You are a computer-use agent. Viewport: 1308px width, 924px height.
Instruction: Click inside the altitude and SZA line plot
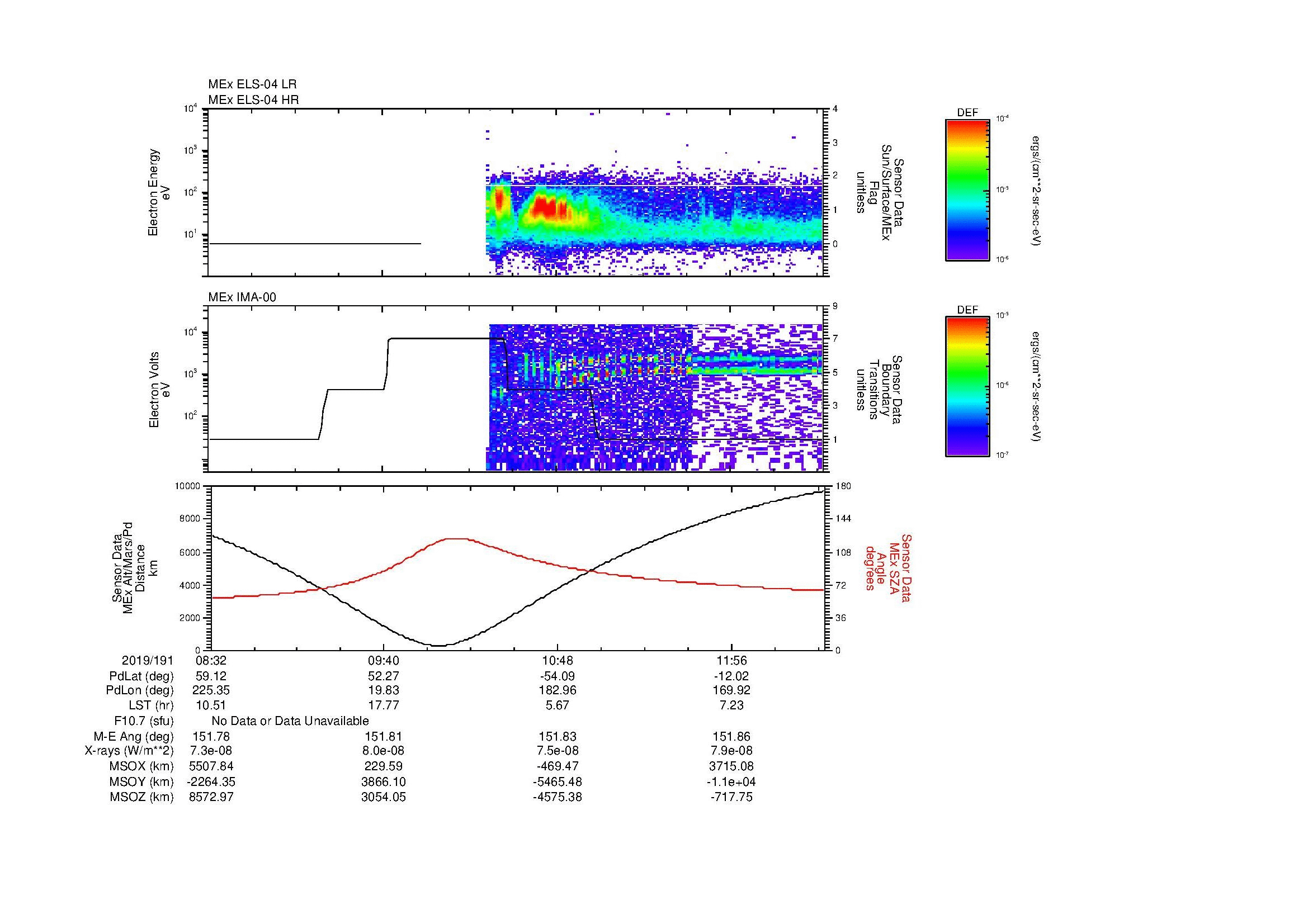tap(517, 568)
